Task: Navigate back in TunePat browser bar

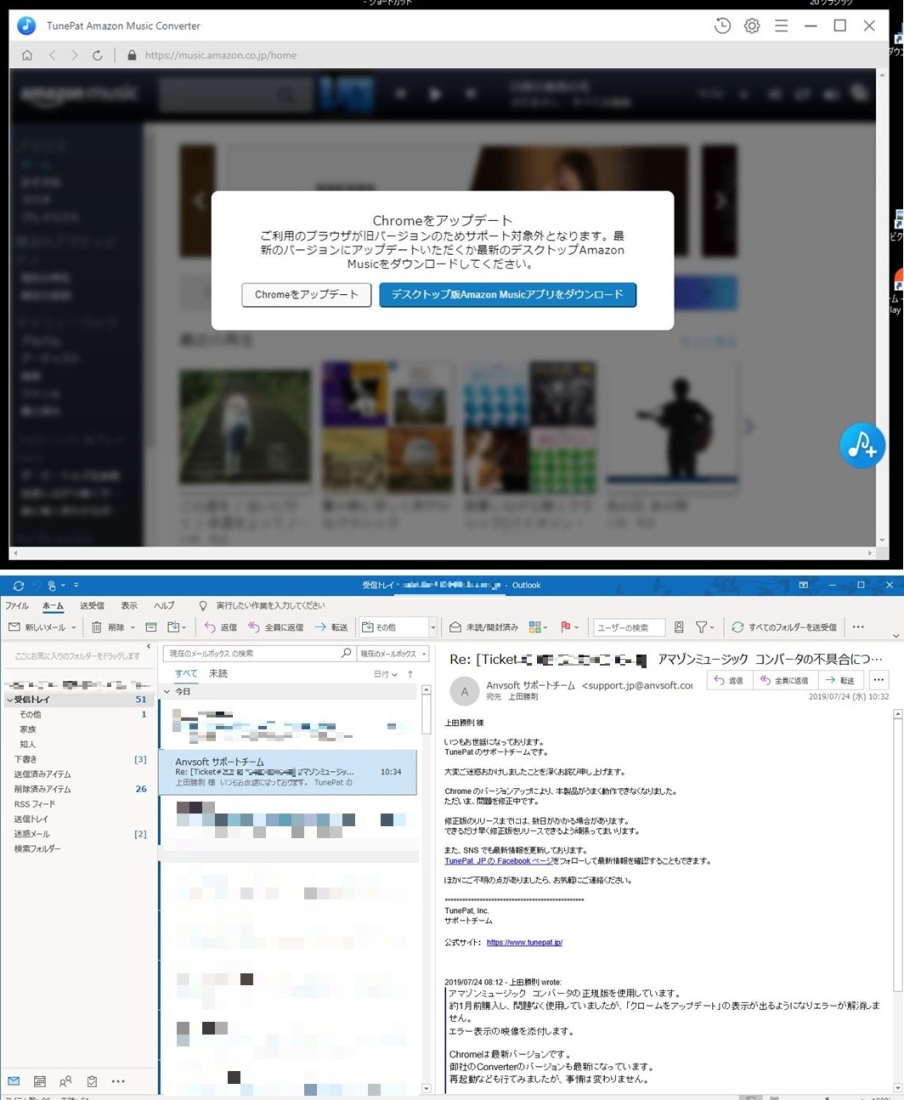Action: click(52, 55)
